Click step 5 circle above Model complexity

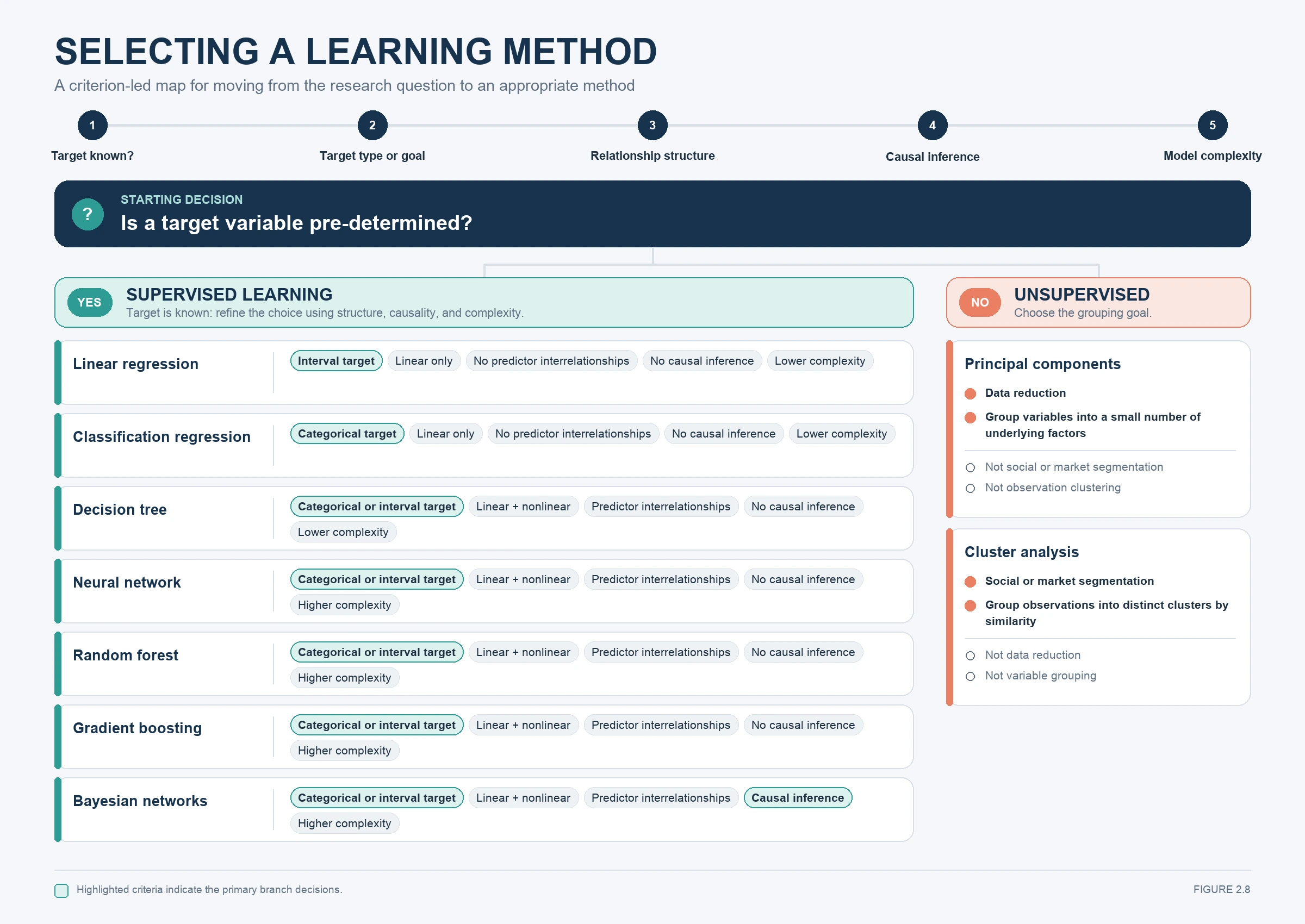[x=1212, y=125]
